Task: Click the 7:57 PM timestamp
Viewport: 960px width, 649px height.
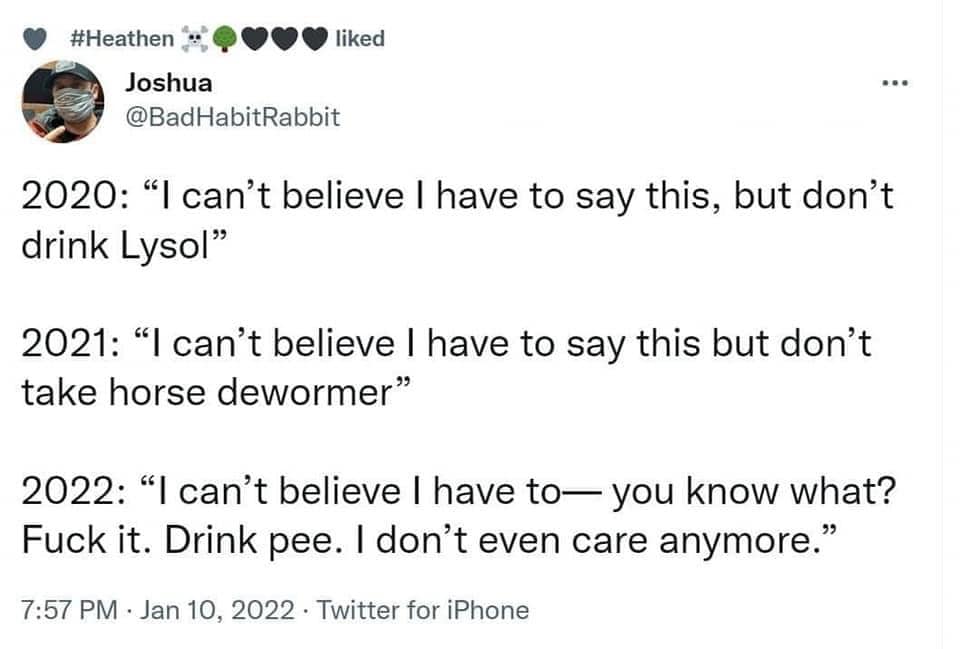Action: [62, 609]
